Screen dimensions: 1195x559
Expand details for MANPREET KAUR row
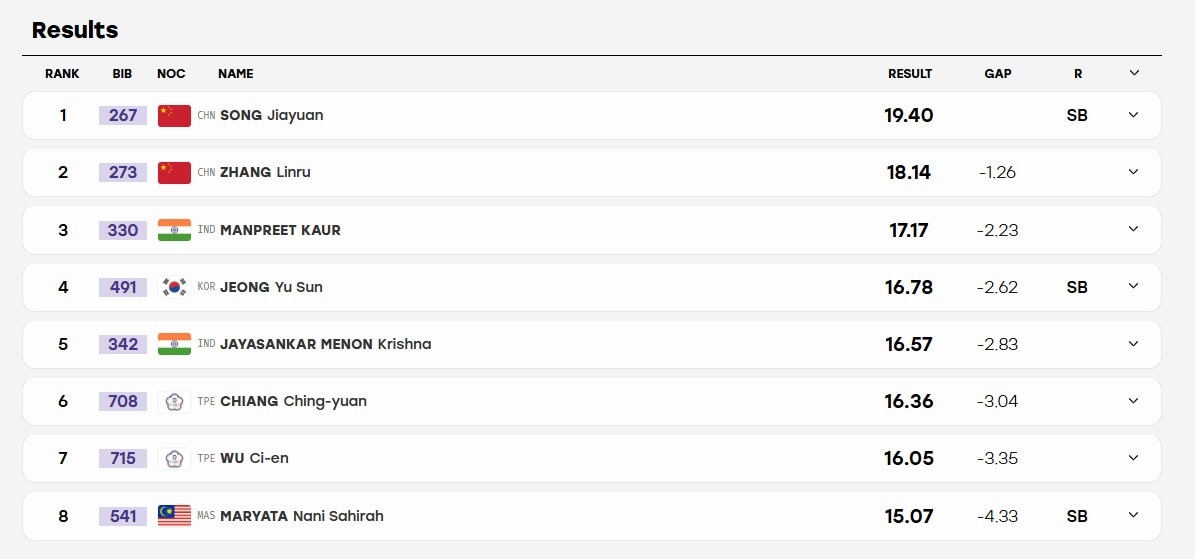coord(1133,229)
